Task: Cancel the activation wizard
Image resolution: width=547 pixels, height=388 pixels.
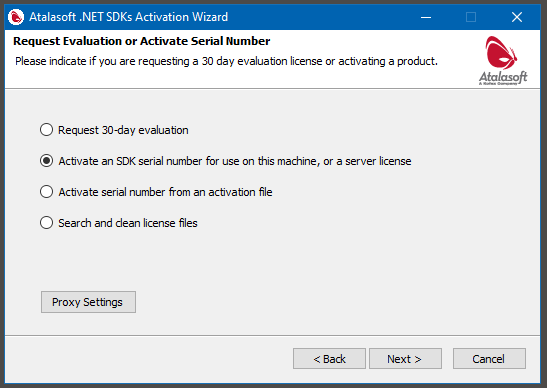Action: click(489, 358)
